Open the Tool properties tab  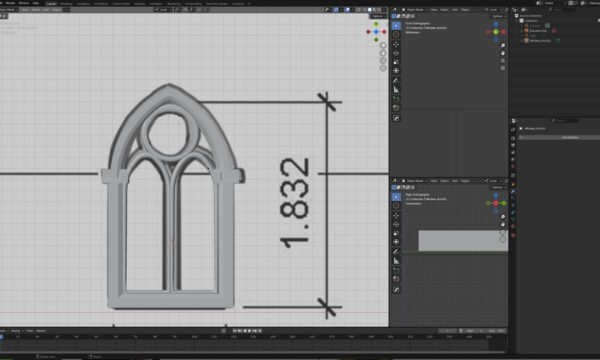(513, 130)
